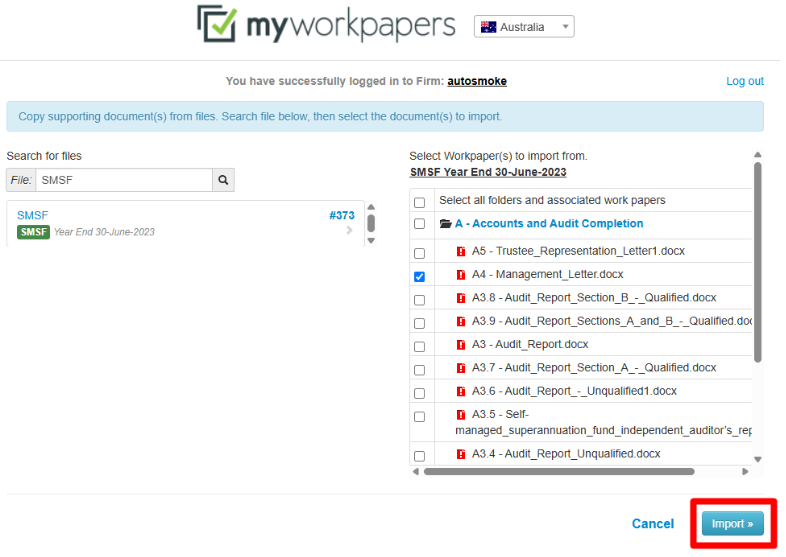
Task: Open the Australia country dropdown
Action: tap(524, 27)
